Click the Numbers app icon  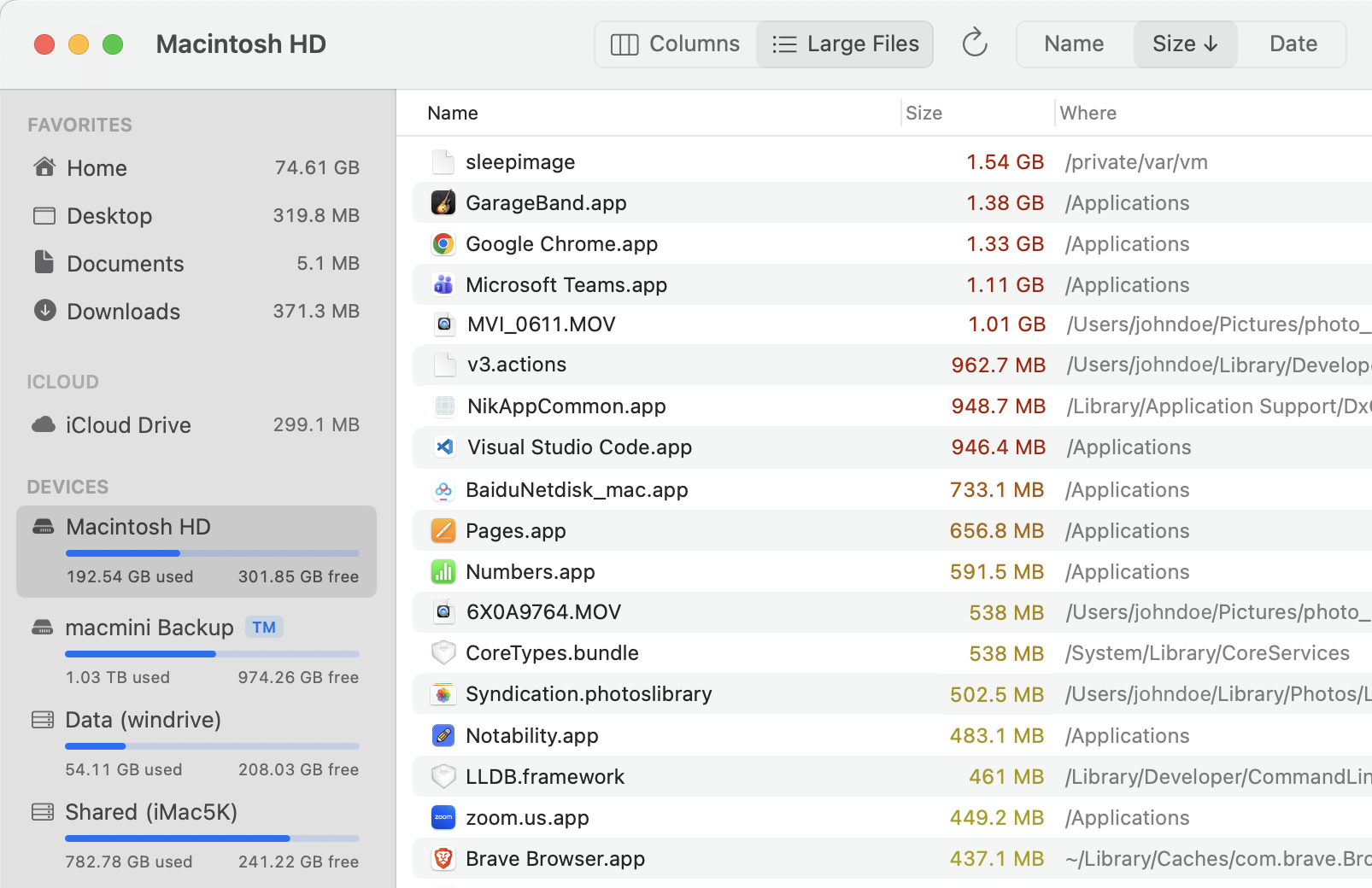(x=443, y=572)
